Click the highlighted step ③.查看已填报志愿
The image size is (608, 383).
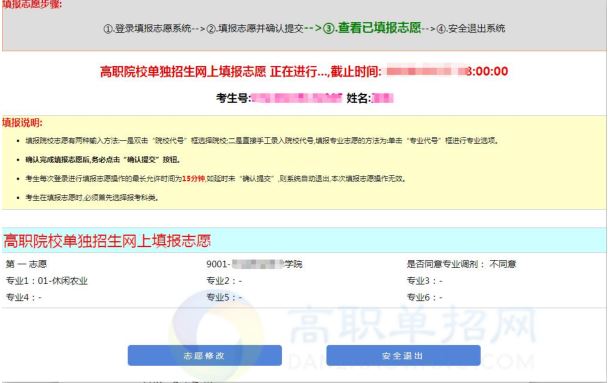pos(372,28)
